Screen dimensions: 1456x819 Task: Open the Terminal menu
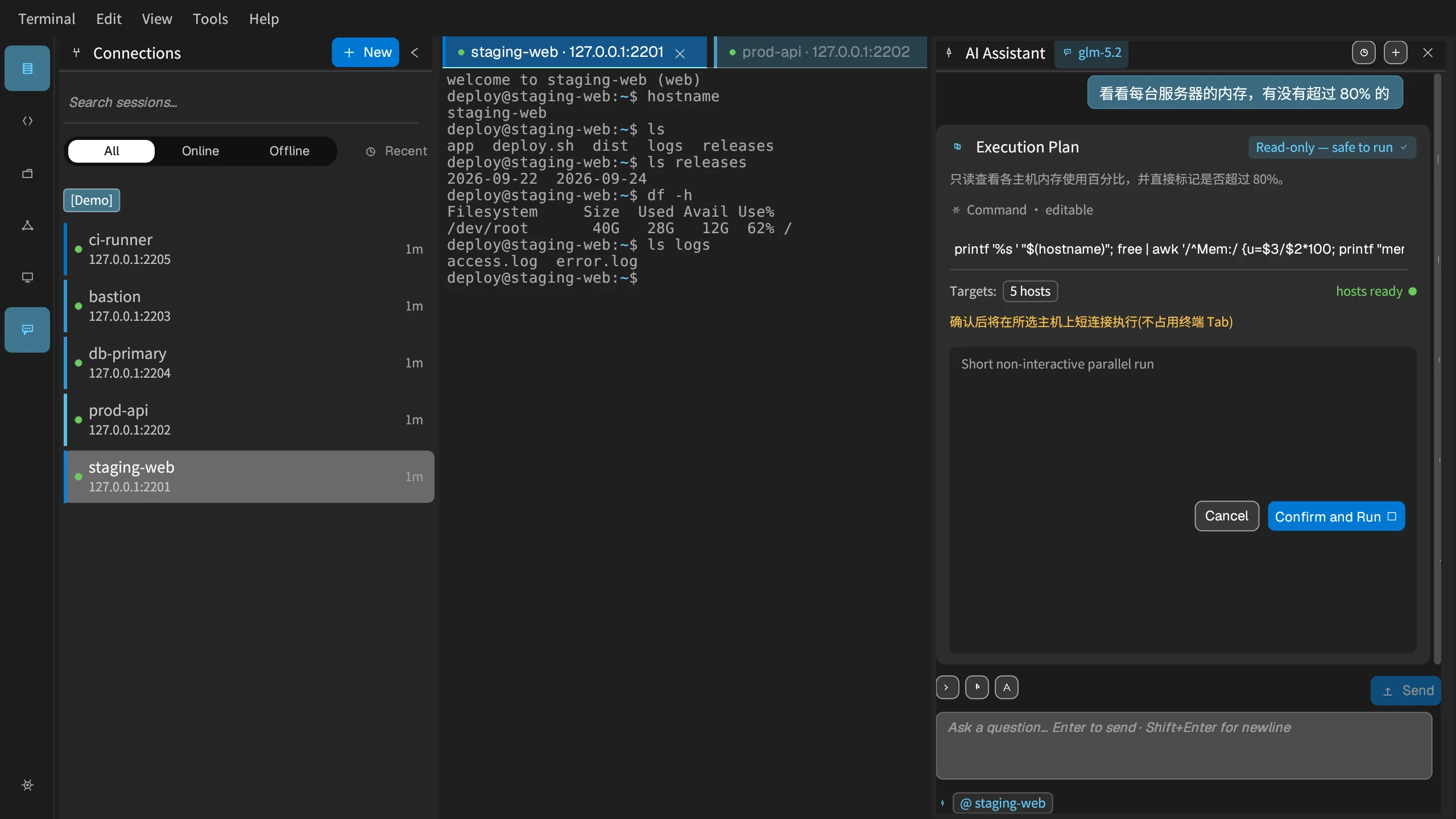47,19
